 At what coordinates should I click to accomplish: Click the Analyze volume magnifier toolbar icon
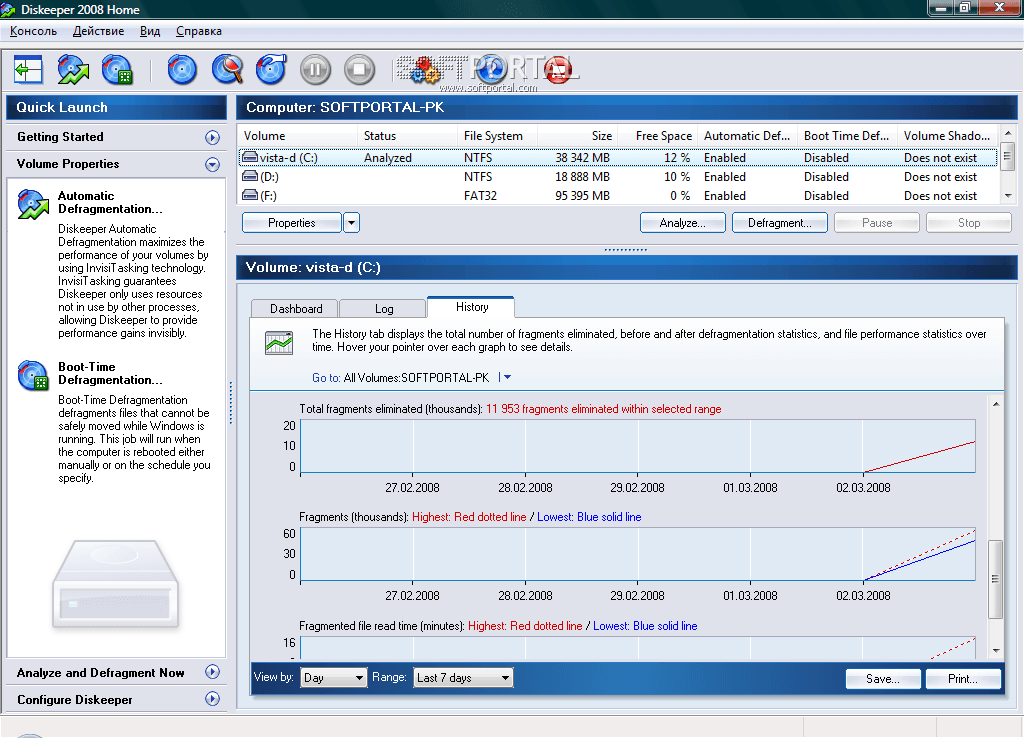click(227, 70)
